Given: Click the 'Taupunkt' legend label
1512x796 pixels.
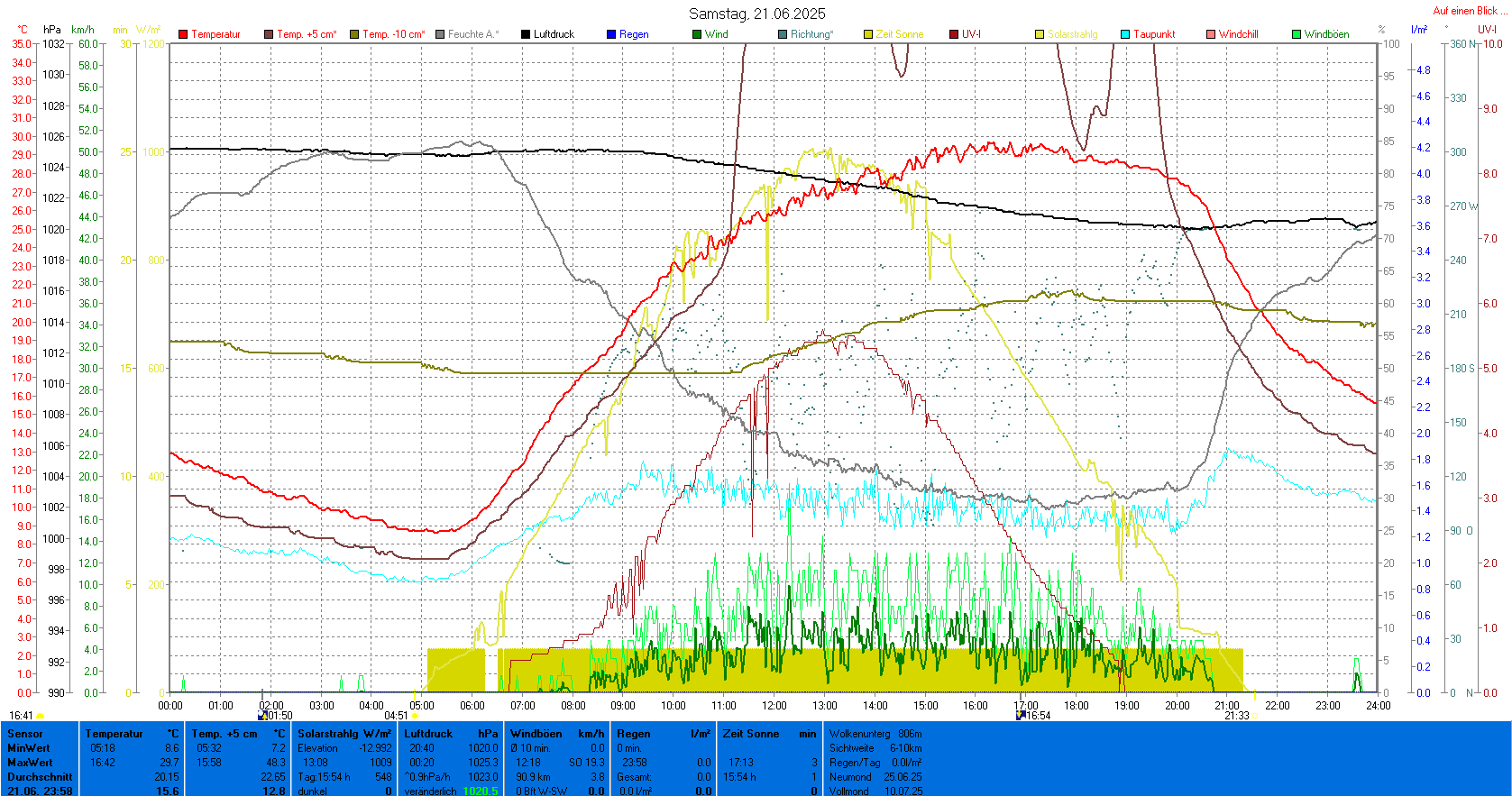Looking at the screenshot, I should pos(1154,34).
